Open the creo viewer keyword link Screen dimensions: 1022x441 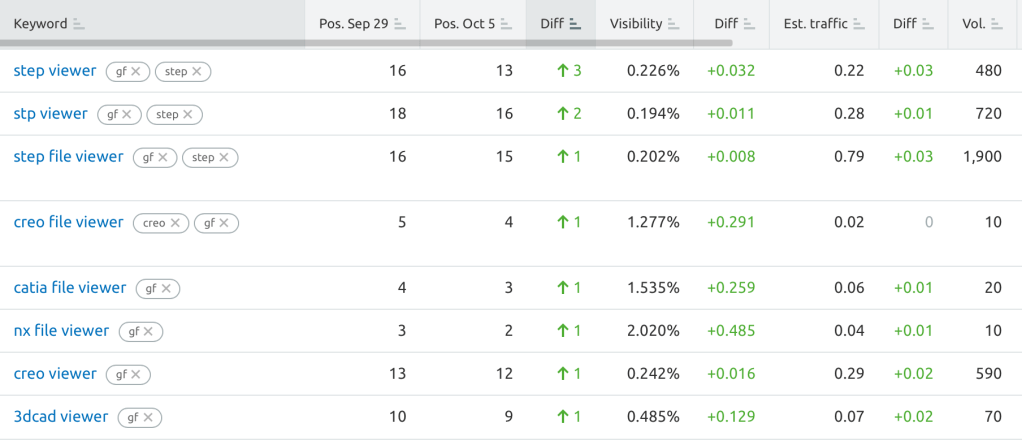click(x=55, y=374)
